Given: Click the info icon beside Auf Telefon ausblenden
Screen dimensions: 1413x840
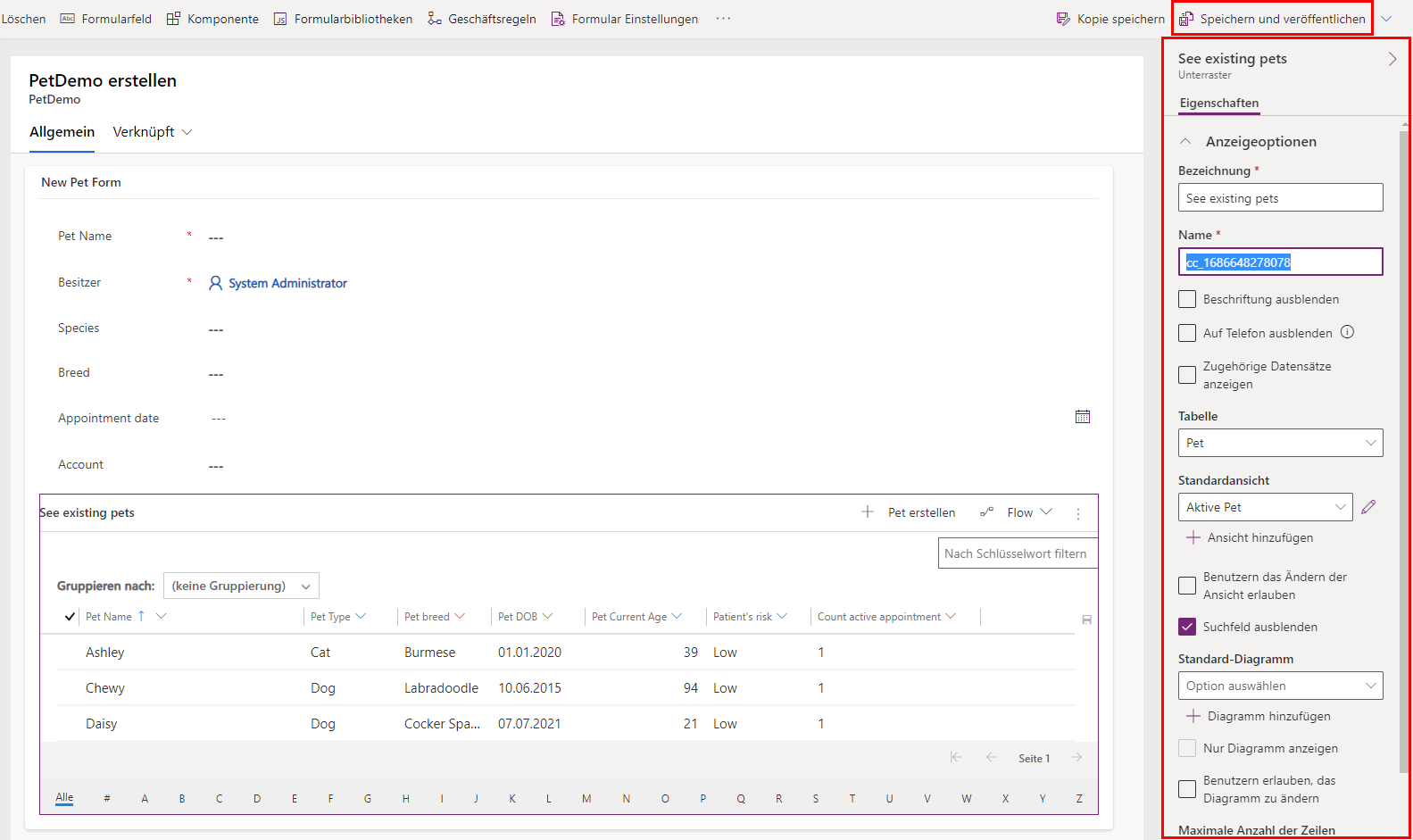Looking at the screenshot, I should 1347,332.
